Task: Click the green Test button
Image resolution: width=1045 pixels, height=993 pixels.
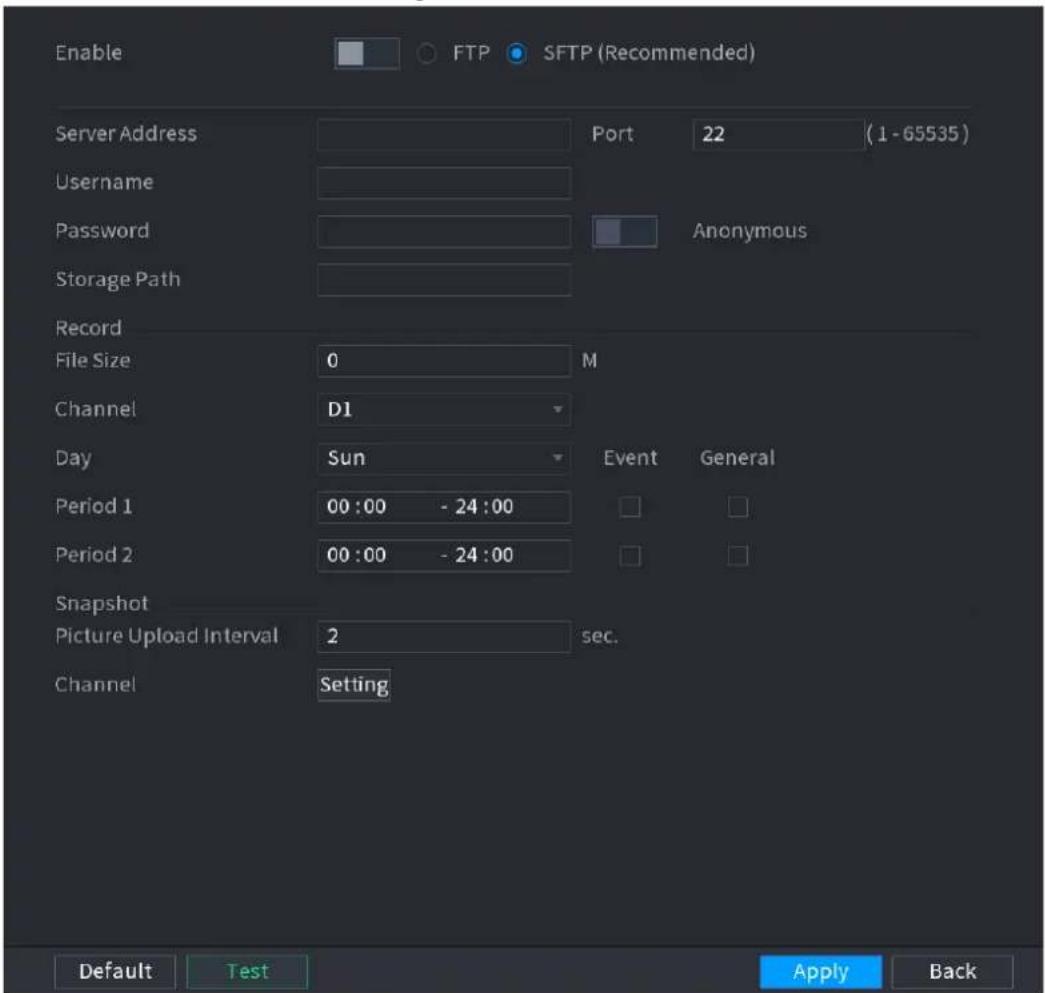Action: 247,972
